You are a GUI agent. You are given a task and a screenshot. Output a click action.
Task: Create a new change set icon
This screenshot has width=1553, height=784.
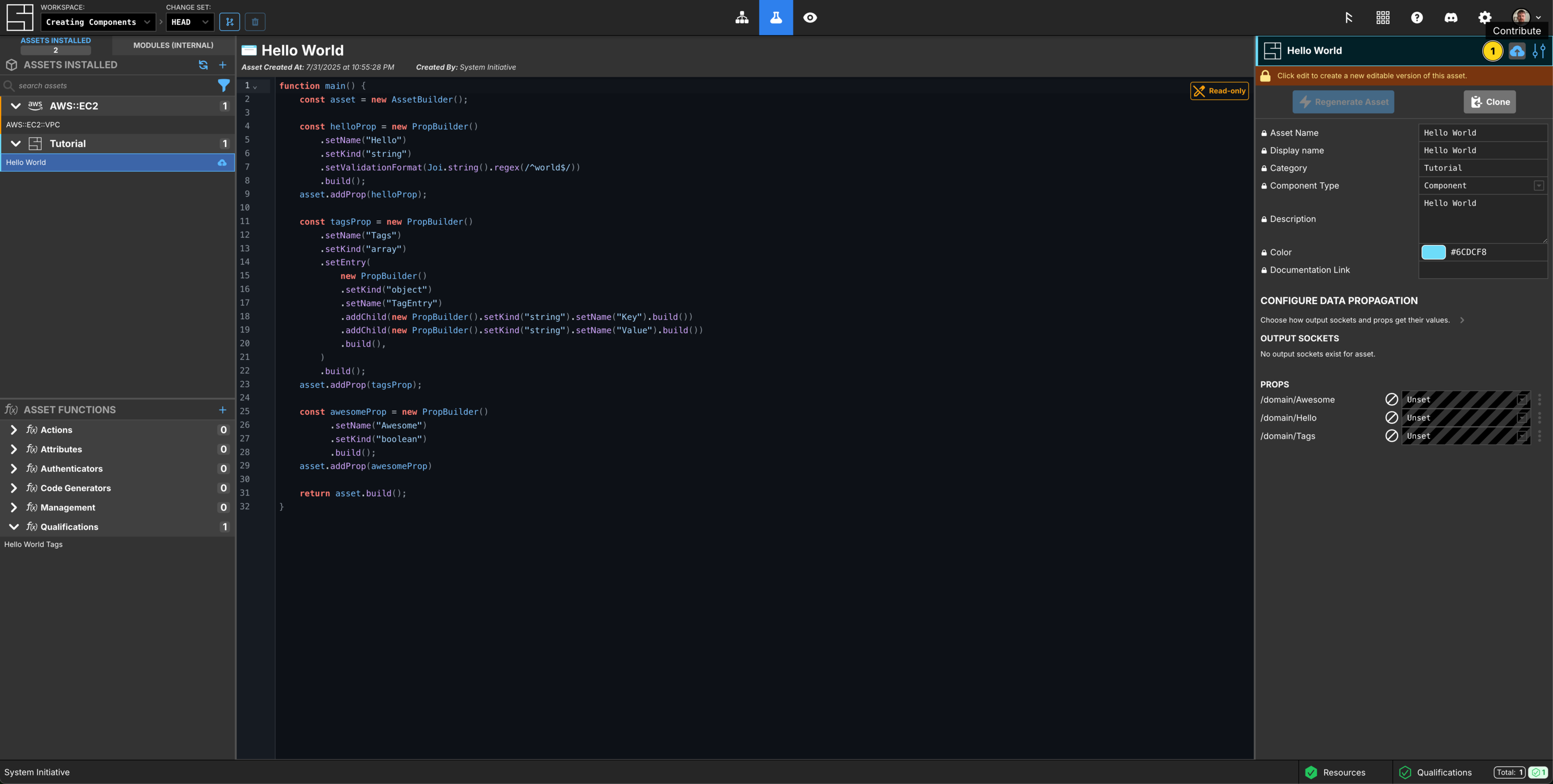point(229,22)
